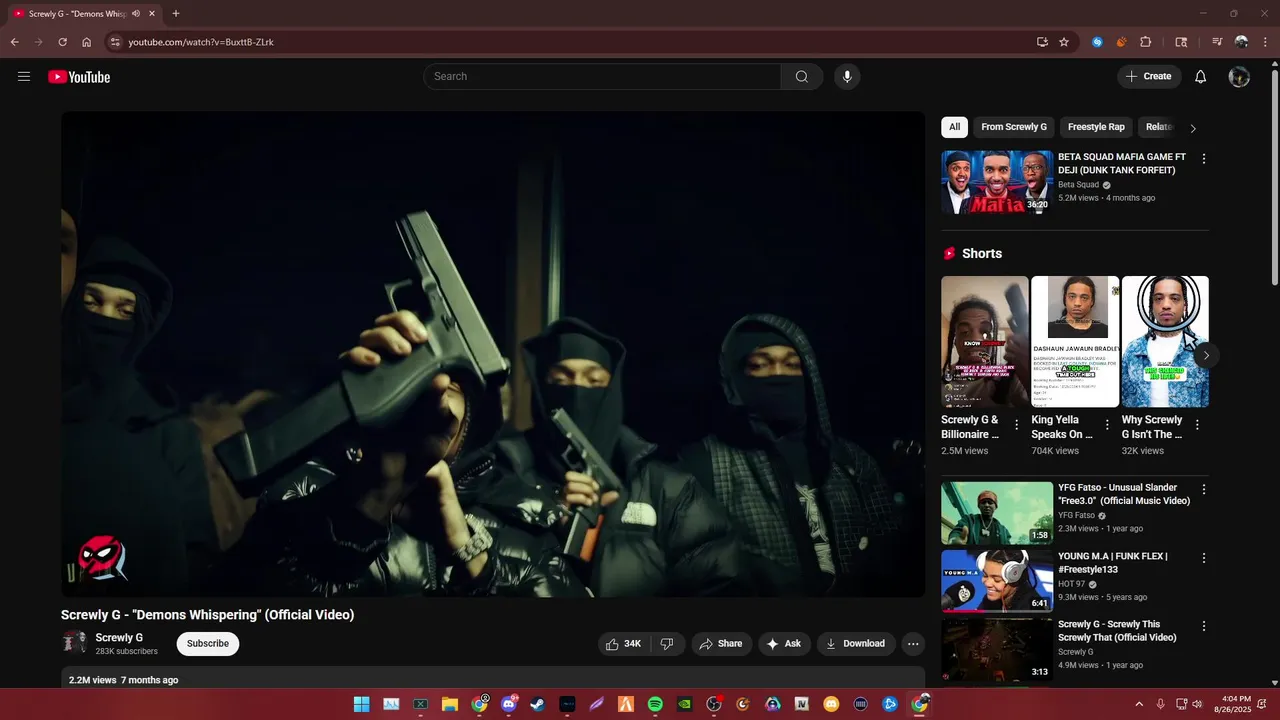The width and height of the screenshot is (1280, 720).
Task: Open options for Why Screwly G short
Action: [1197, 425]
